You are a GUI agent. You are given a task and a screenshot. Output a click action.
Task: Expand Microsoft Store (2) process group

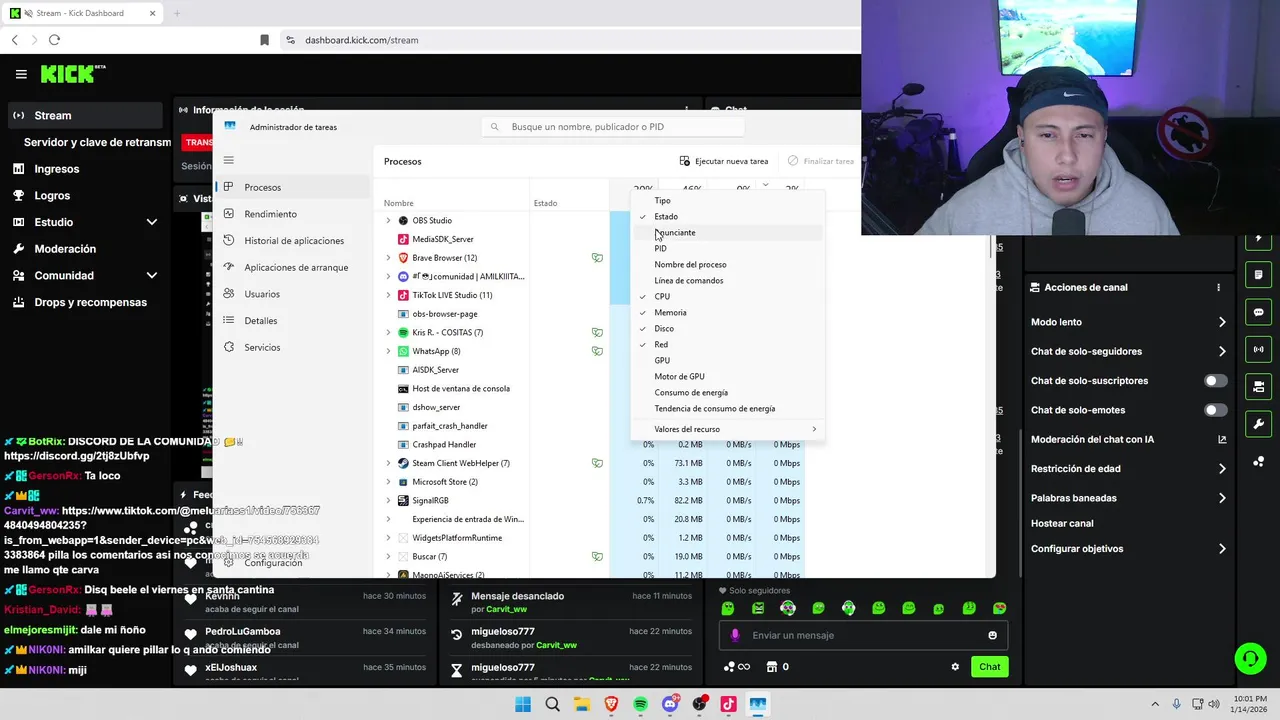click(x=388, y=482)
